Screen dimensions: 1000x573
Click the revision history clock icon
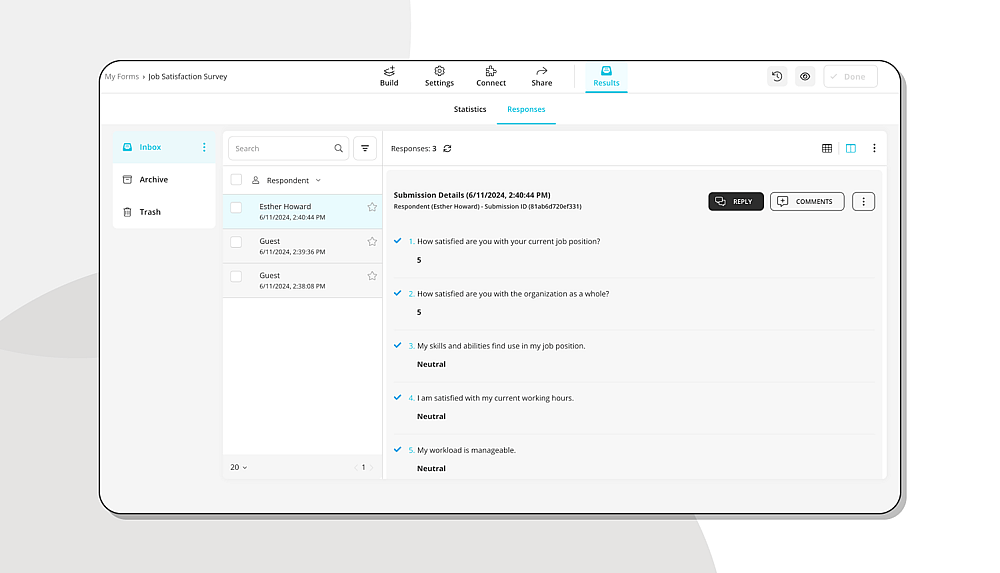(777, 77)
